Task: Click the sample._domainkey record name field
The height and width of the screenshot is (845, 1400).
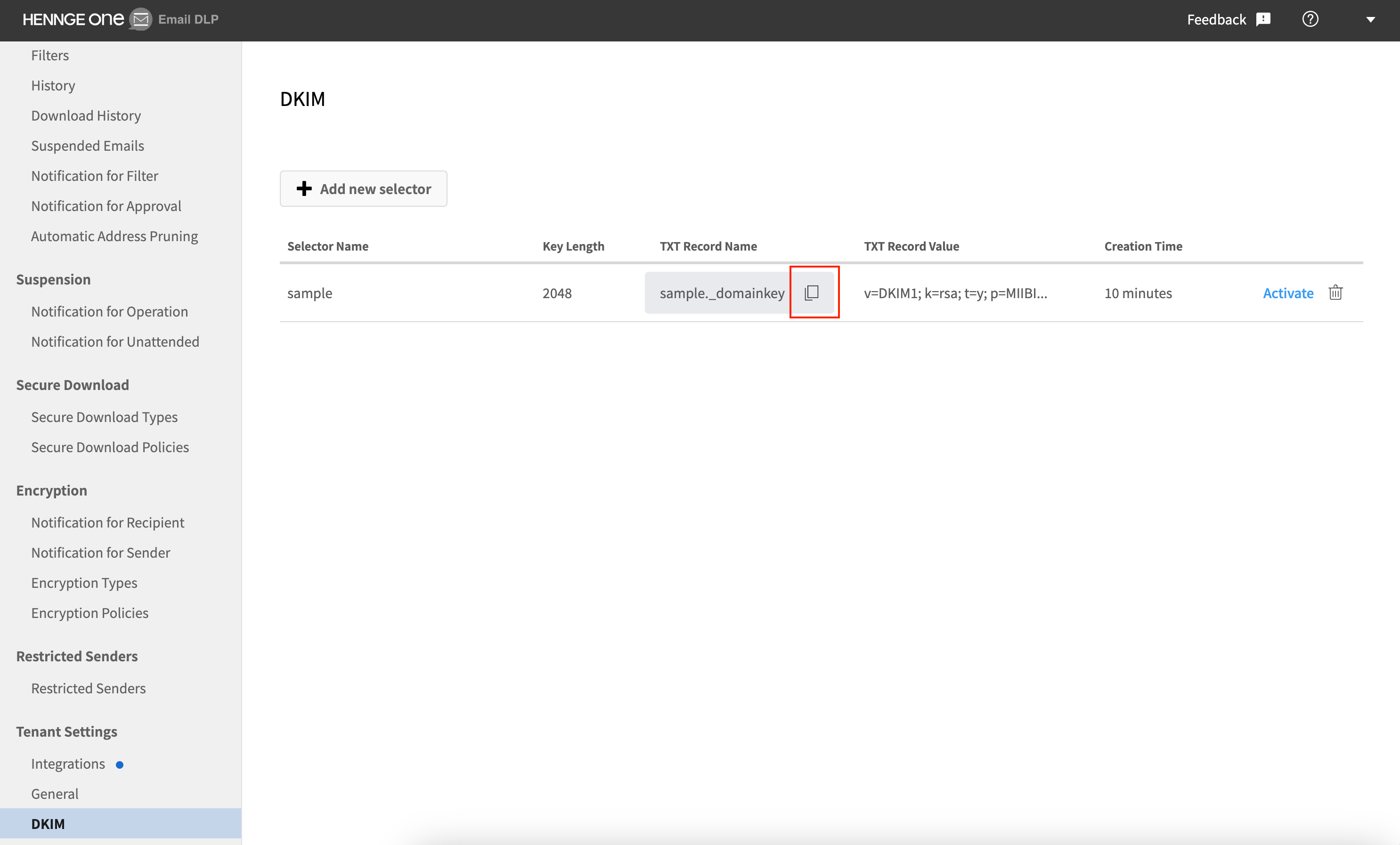Action: coord(722,292)
